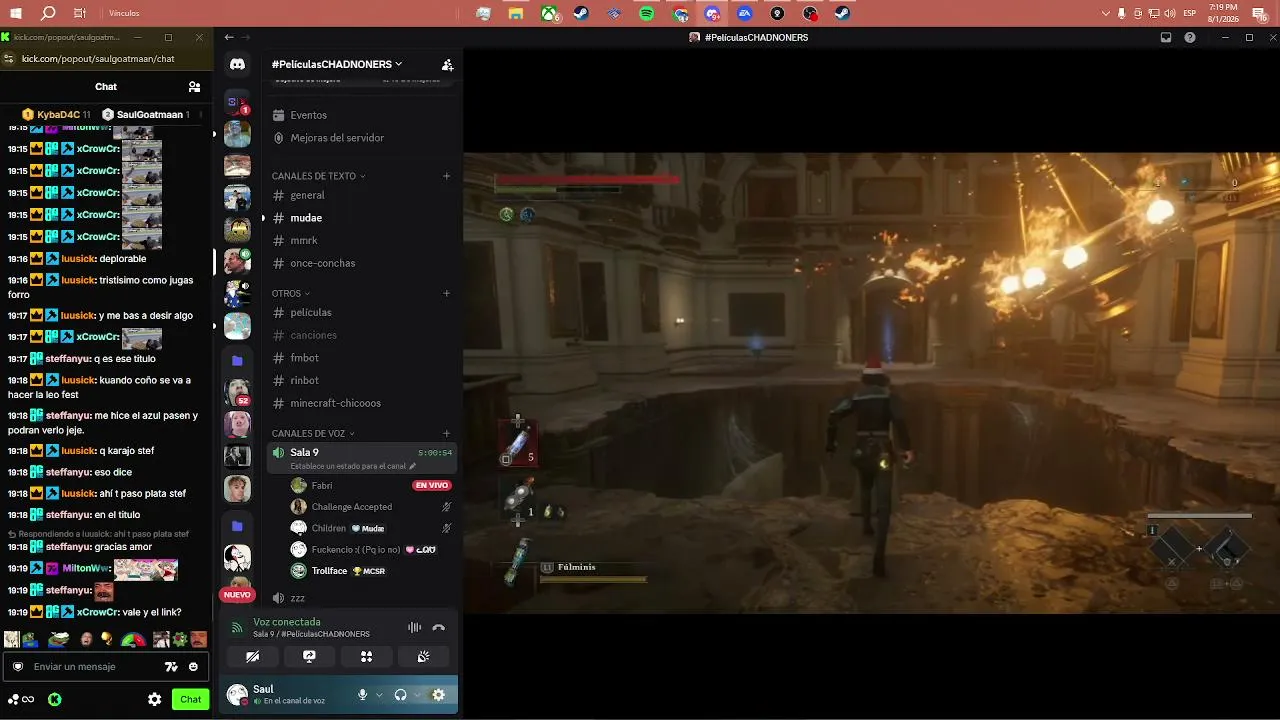Open voice connection signal details
The width and height of the screenshot is (1280, 720).
click(x=237, y=628)
